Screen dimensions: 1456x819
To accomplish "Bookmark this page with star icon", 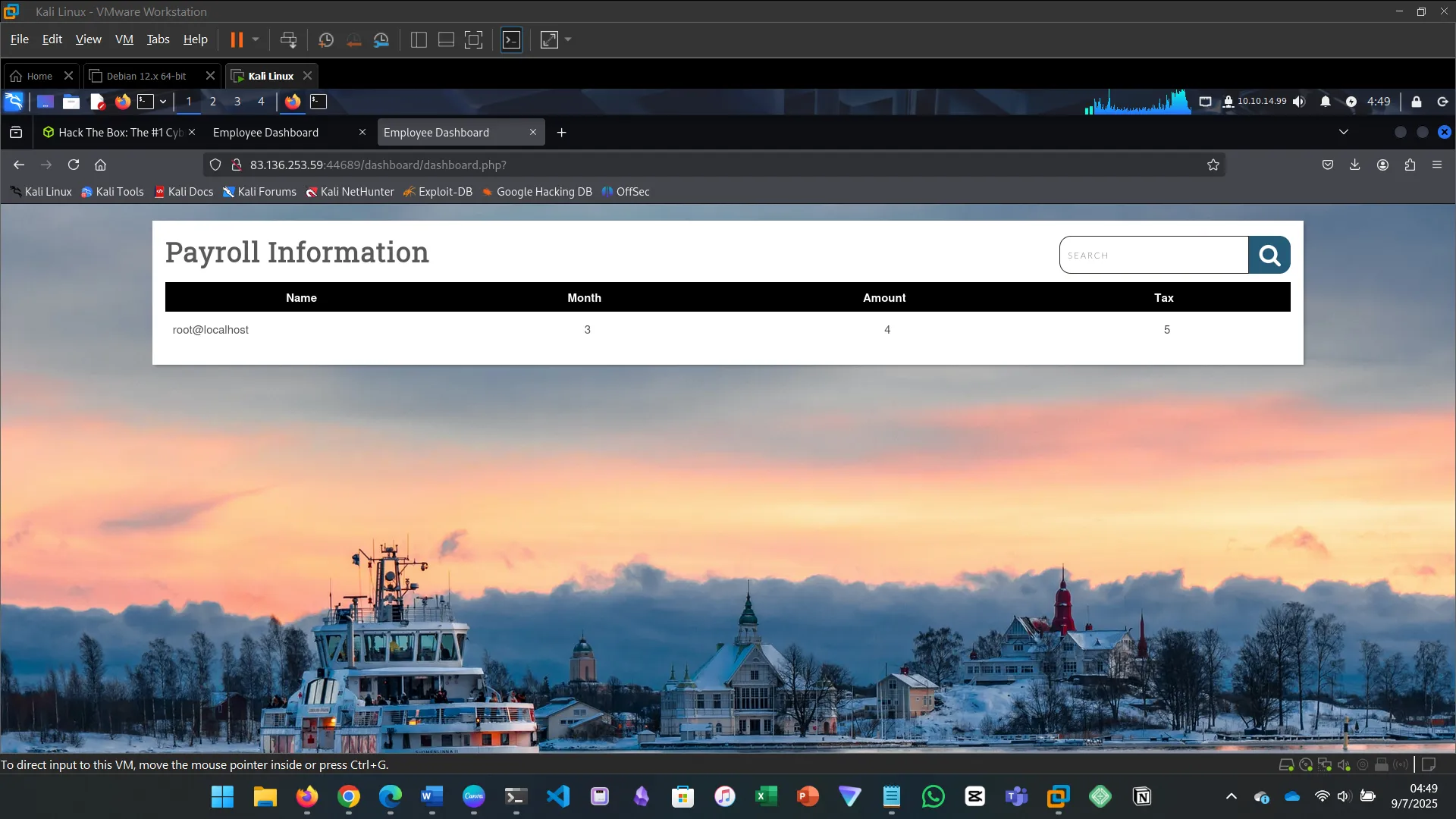I will tap(1213, 165).
